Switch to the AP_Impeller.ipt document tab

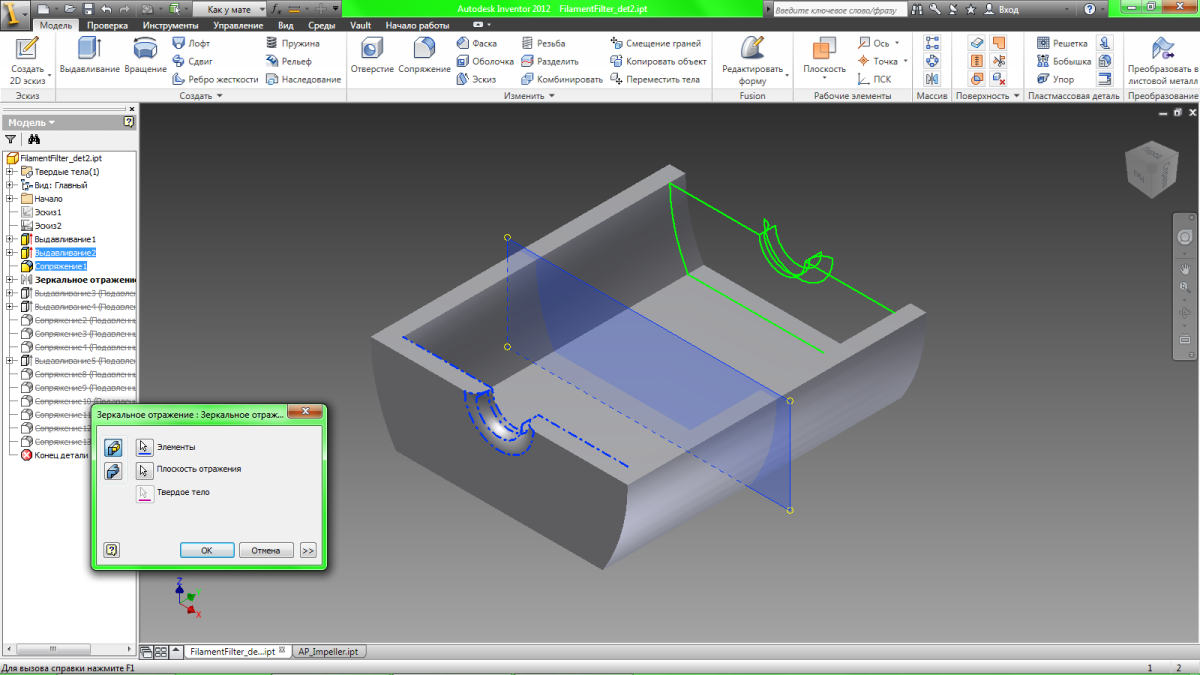tap(328, 651)
